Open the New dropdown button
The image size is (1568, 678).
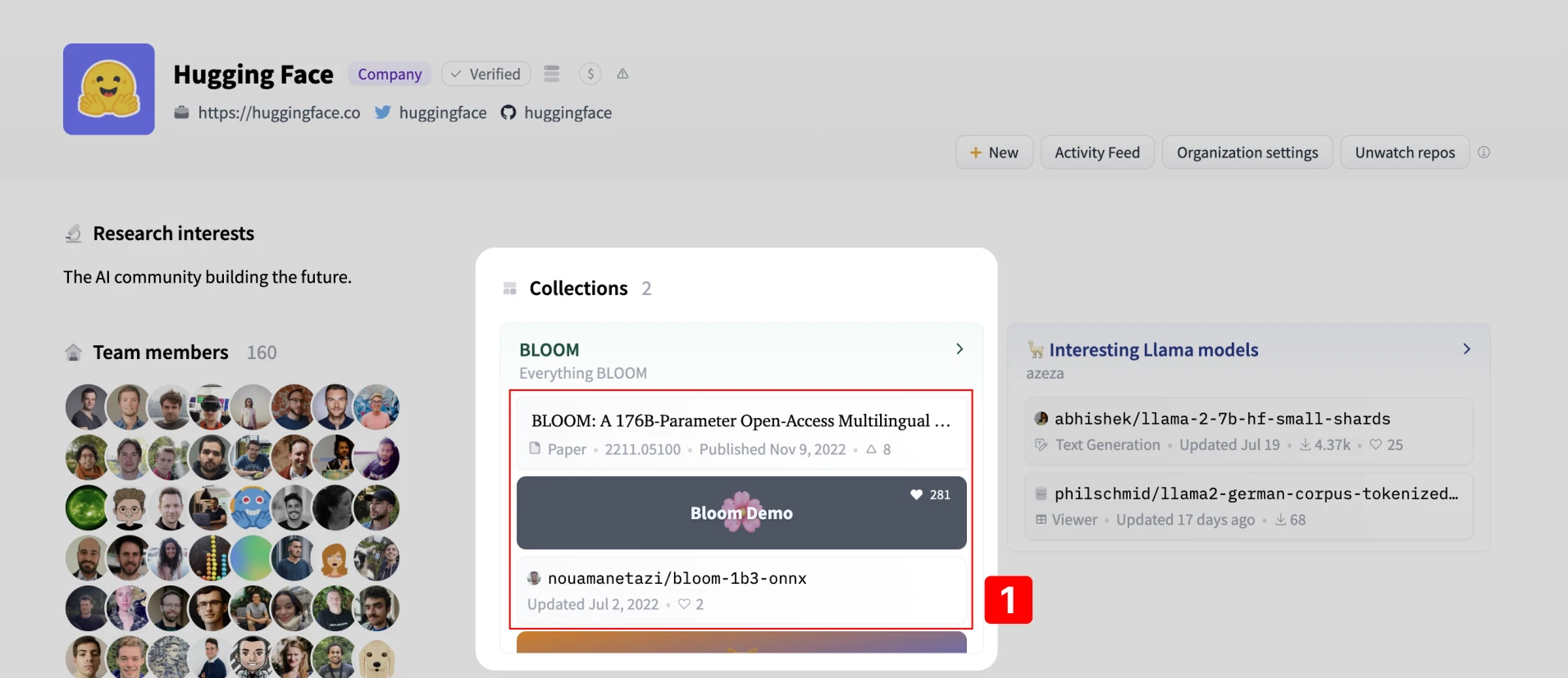click(x=994, y=152)
